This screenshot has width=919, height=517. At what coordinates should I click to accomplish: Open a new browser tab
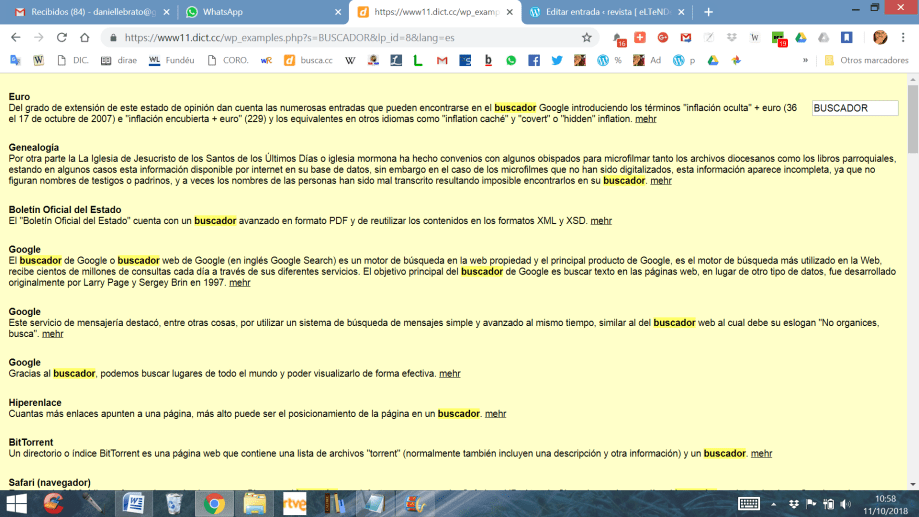pyautogui.click(x=708, y=12)
